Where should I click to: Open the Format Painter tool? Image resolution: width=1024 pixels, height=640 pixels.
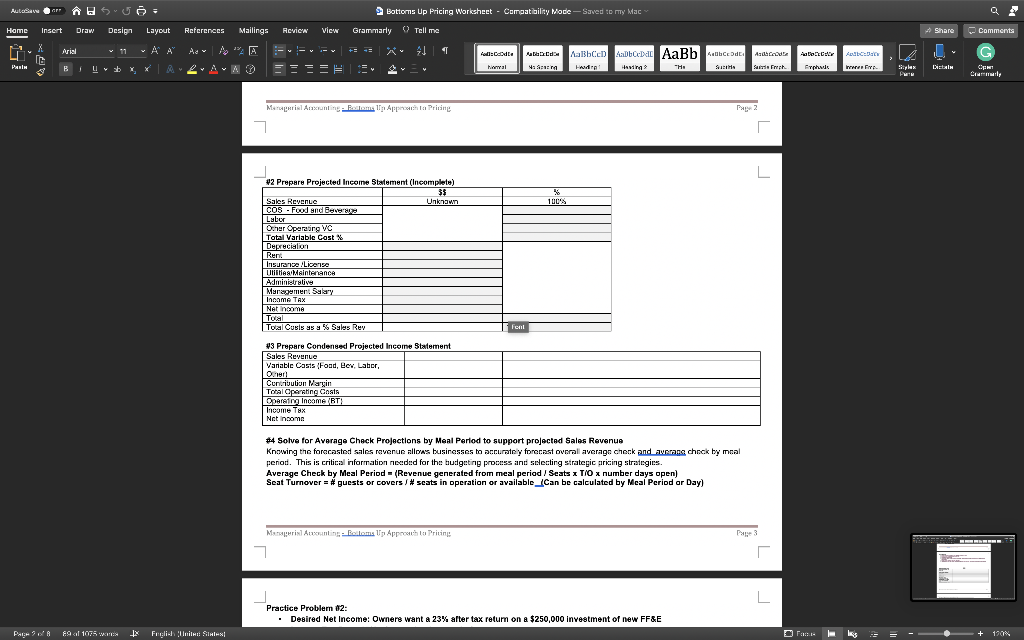[41, 71]
